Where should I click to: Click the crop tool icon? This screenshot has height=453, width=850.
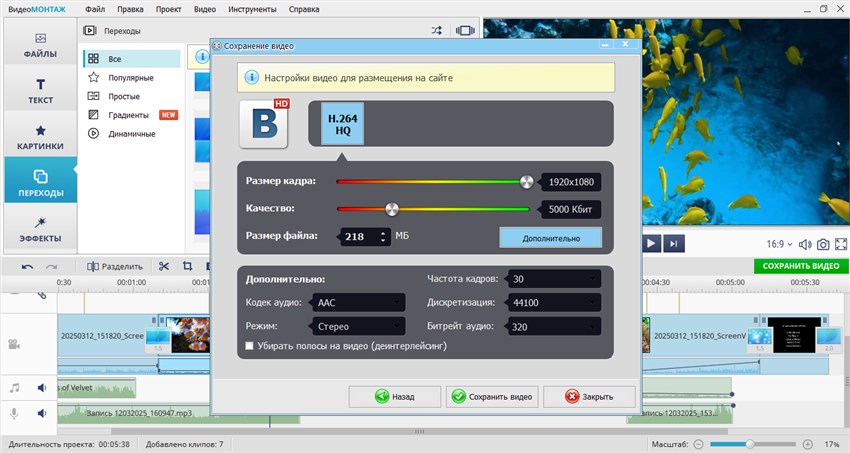point(187,267)
